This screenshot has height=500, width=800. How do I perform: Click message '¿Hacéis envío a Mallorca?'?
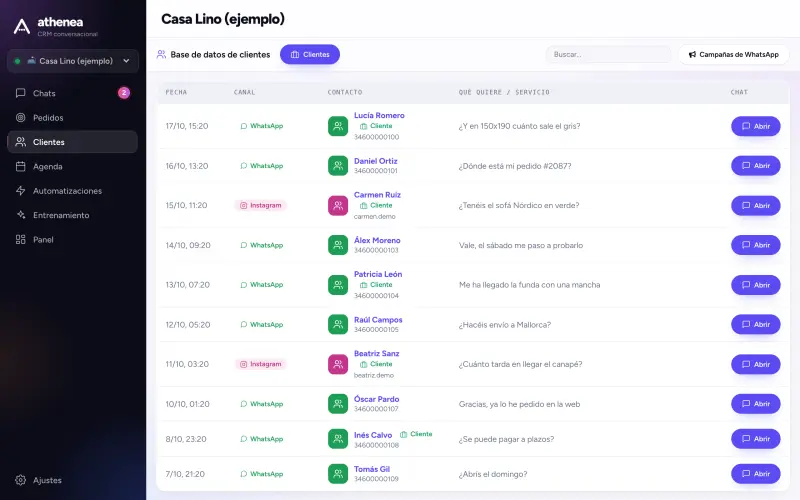tap(505, 324)
